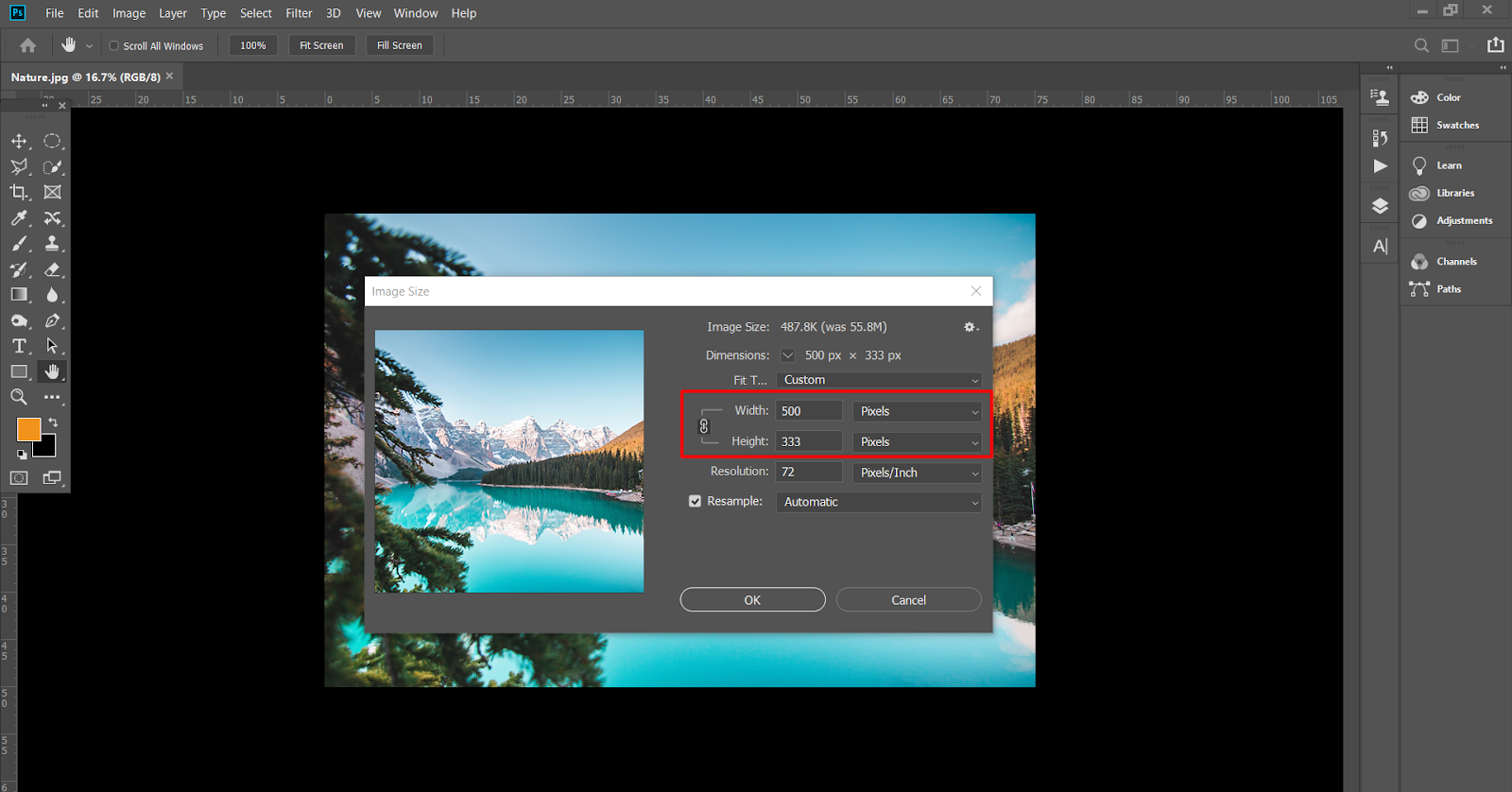Open the Layers panel icon
This screenshot has width=1512, height=792.
(x=1380, y=206)
